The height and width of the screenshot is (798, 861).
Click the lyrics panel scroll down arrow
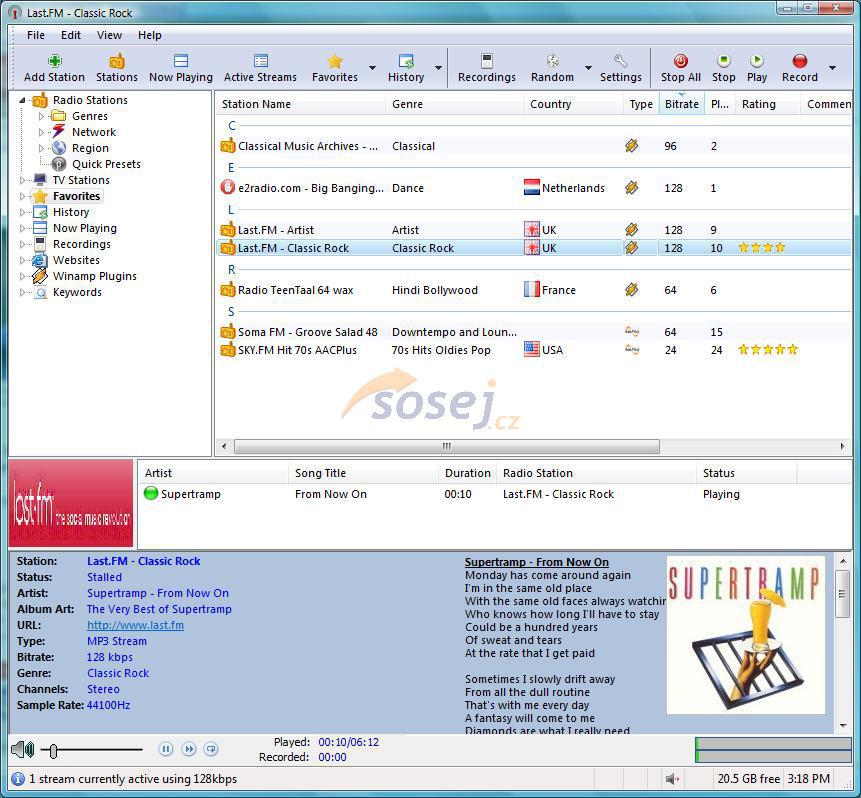(x=843, y=726)
